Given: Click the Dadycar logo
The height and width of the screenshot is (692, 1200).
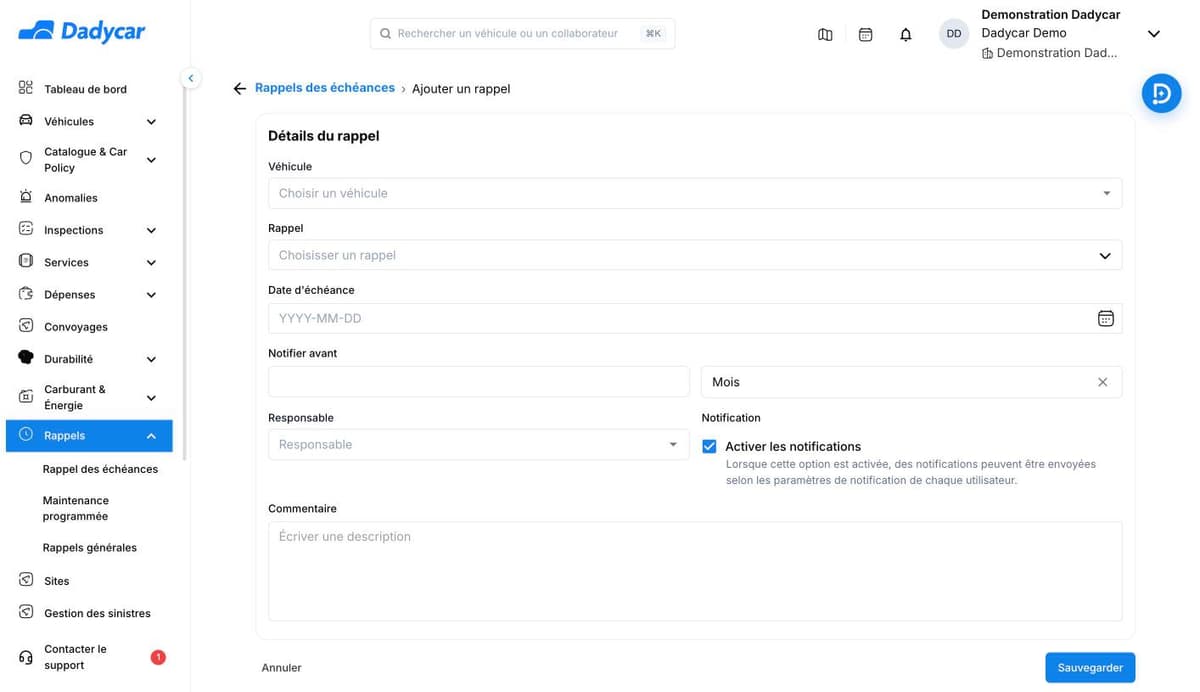Looking at the screenshot, I should [x=82, y=32].
